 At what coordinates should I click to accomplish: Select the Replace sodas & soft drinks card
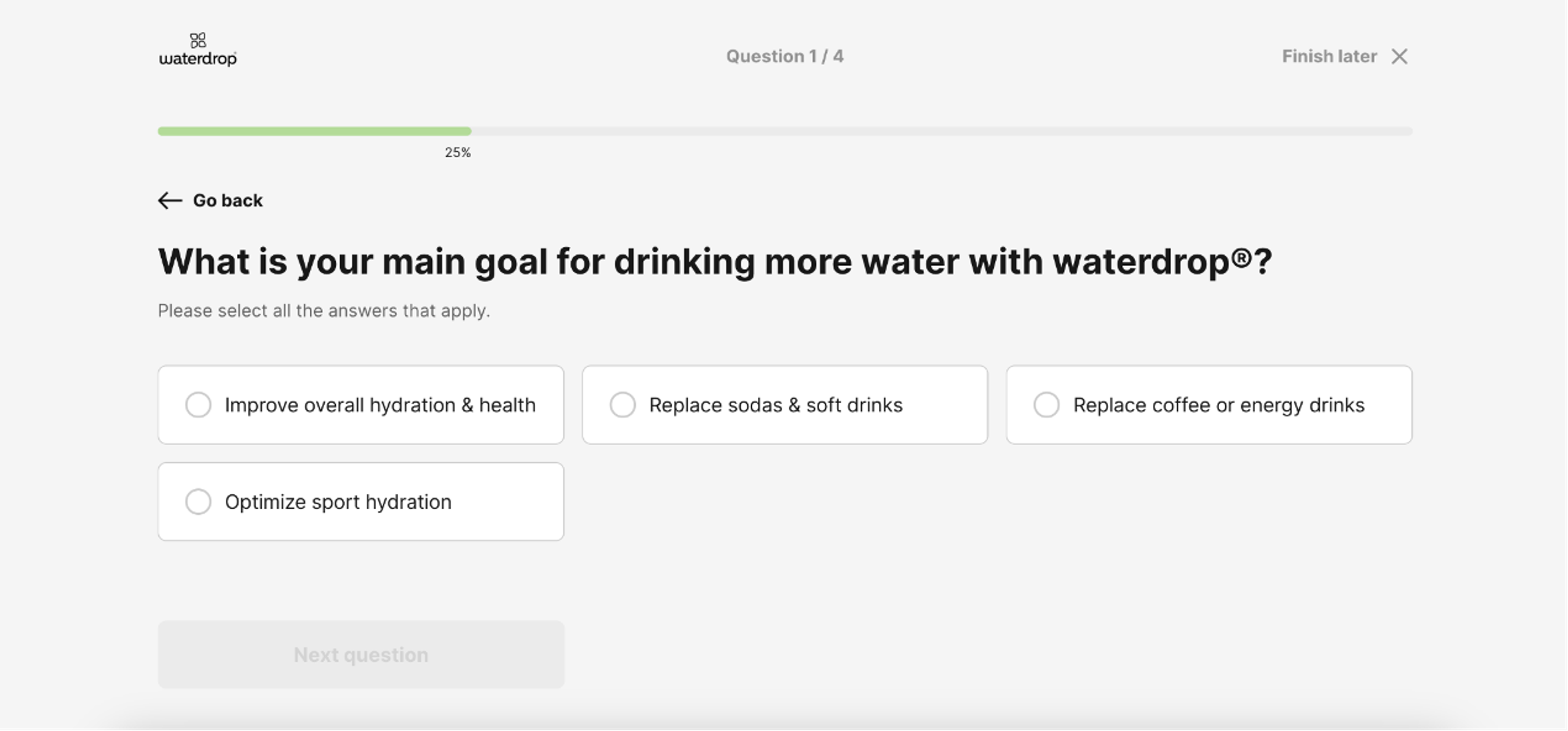click(784, 404)
